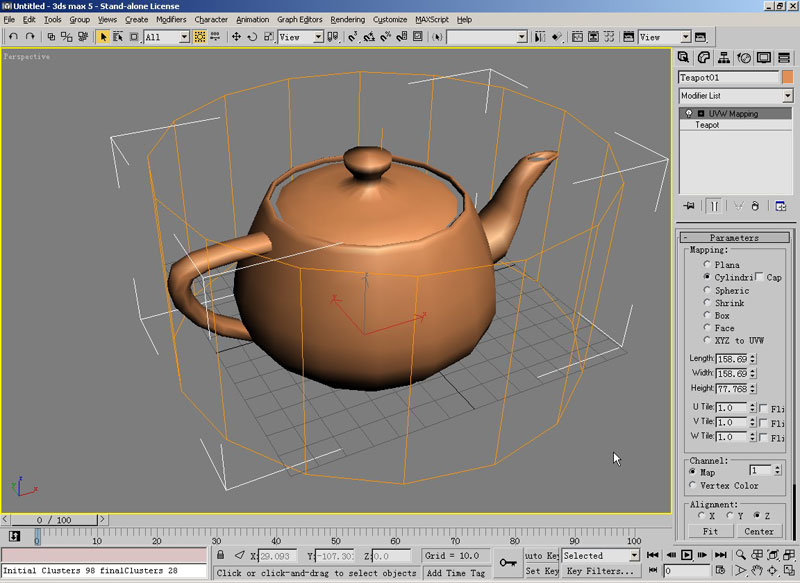Open the Modifiers menu
Viewport: 800px width, 583px height.
171,19
